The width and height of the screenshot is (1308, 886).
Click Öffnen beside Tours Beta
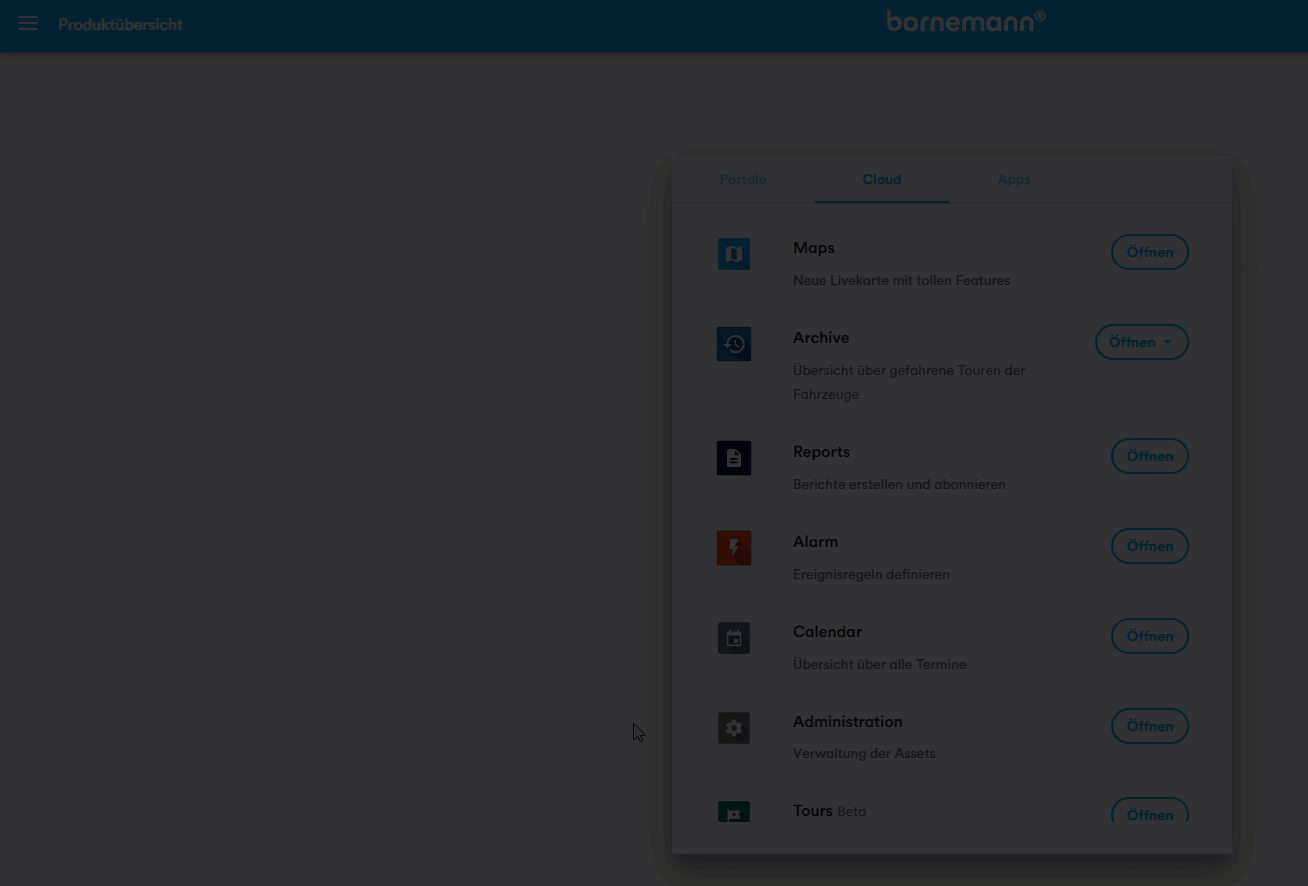point(1149,814)
